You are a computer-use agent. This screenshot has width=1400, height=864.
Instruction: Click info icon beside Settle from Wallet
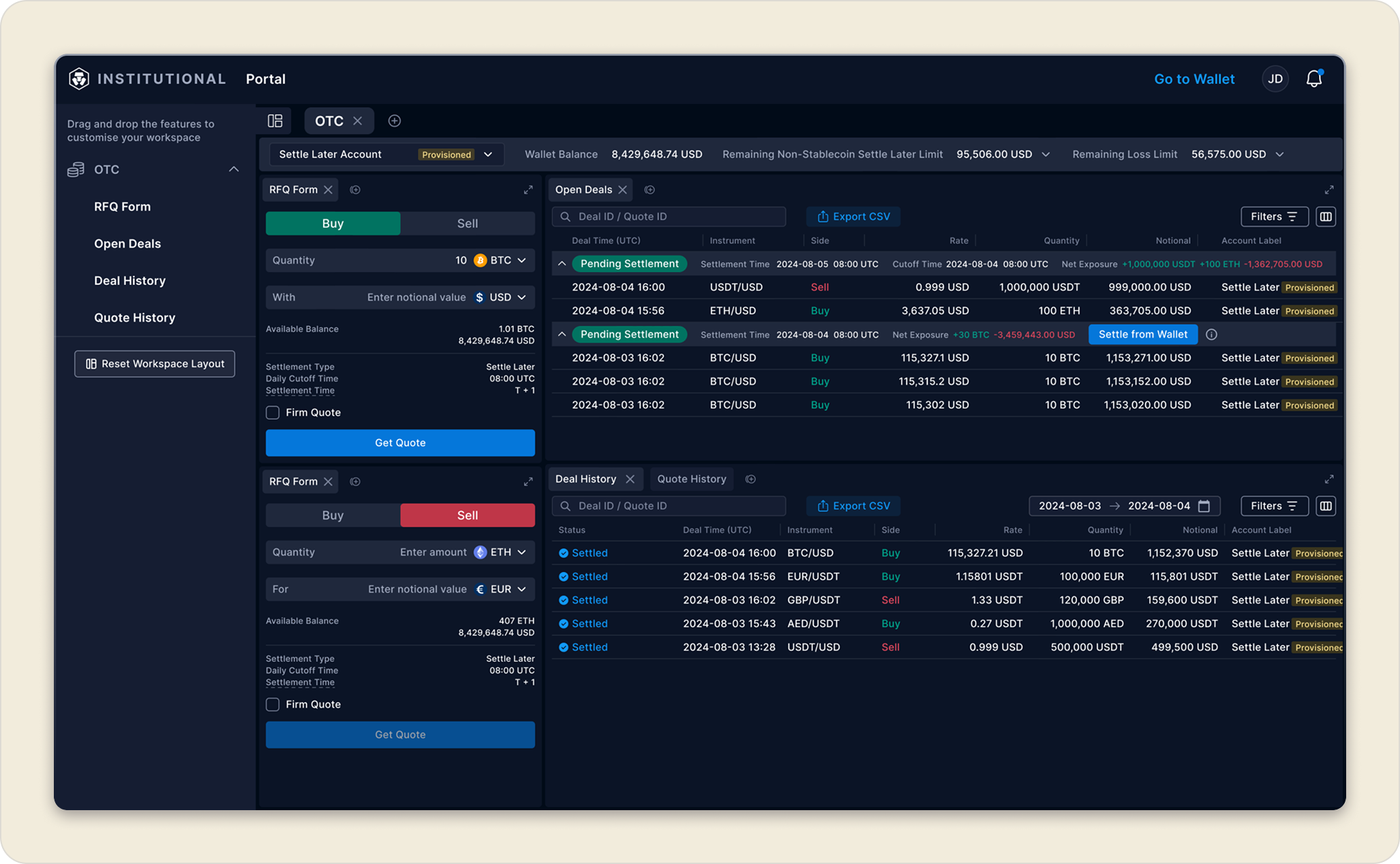tap(1212, 334)
